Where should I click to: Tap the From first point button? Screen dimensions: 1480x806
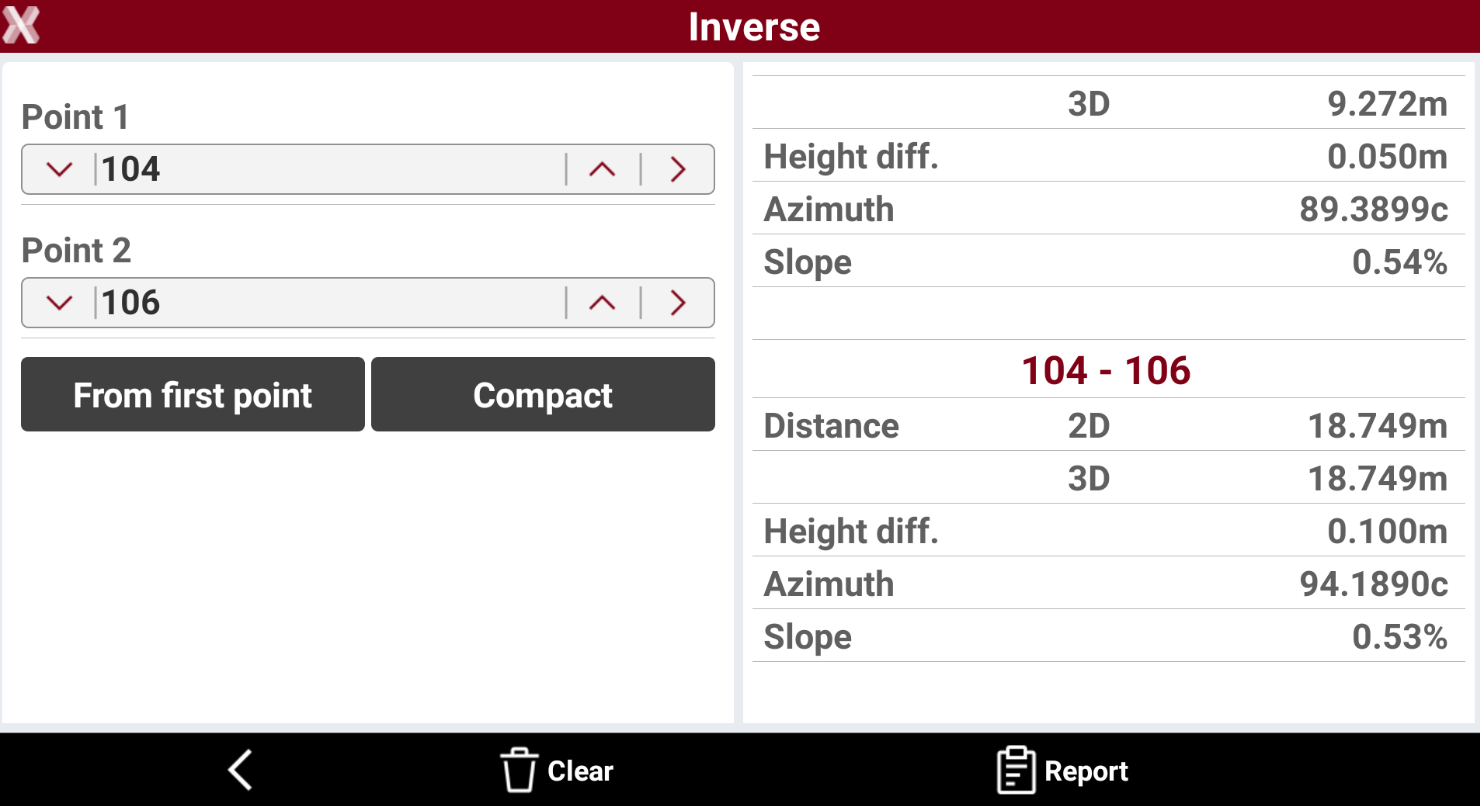[193, 394]
